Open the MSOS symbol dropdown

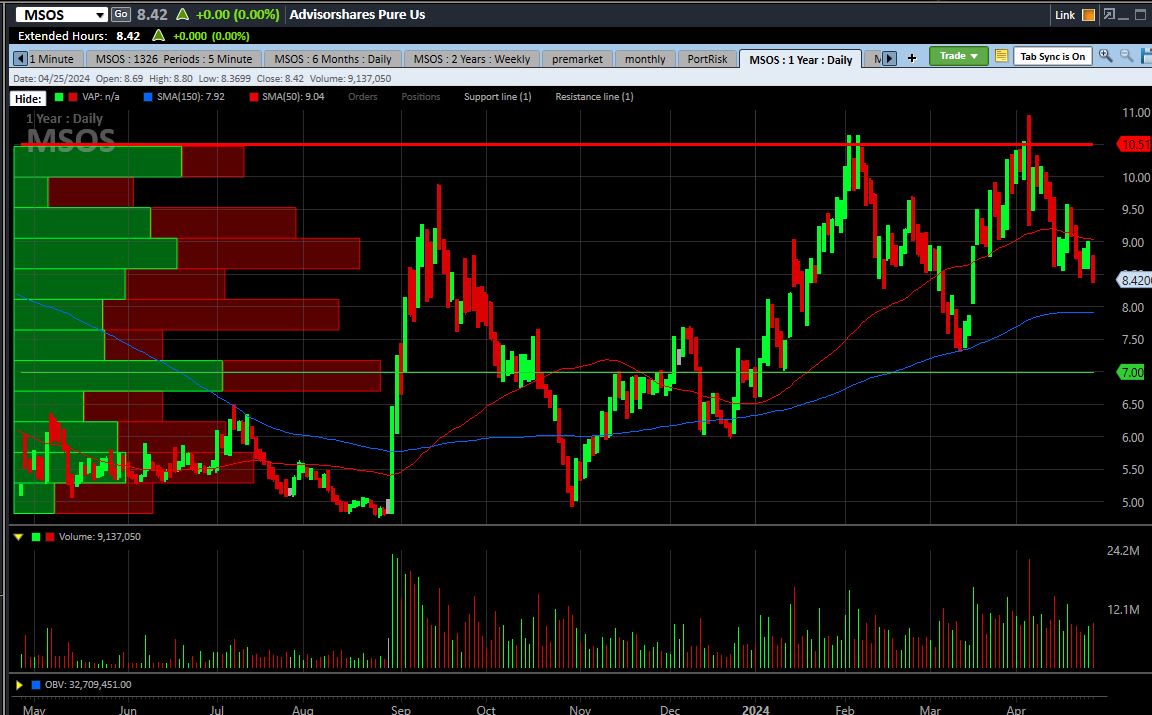coord(99,15)
